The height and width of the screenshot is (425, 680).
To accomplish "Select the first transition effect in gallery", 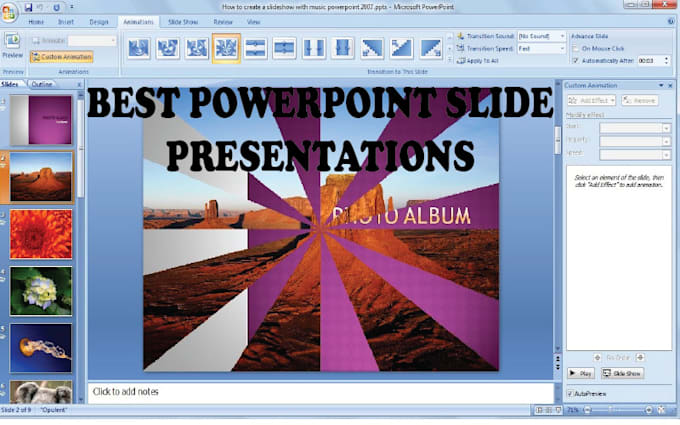I will pyautogui.click(x=139, y=47).
